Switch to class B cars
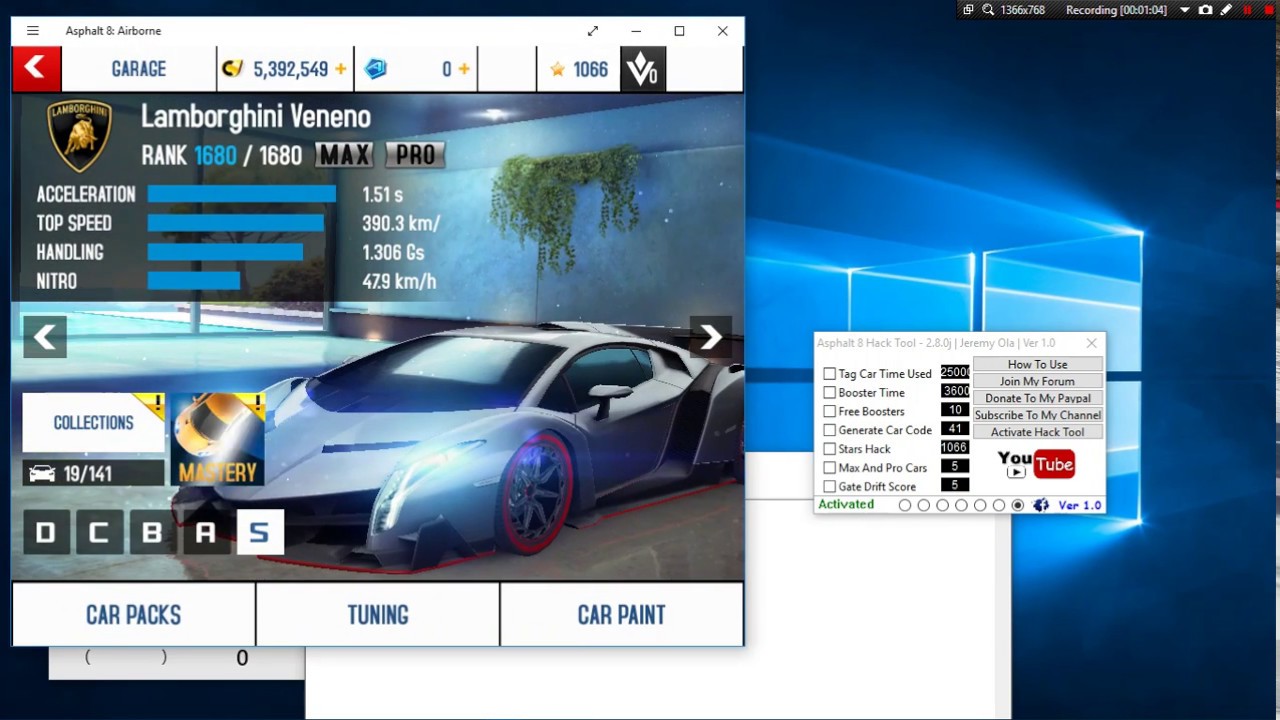 (x=152, y=532)
